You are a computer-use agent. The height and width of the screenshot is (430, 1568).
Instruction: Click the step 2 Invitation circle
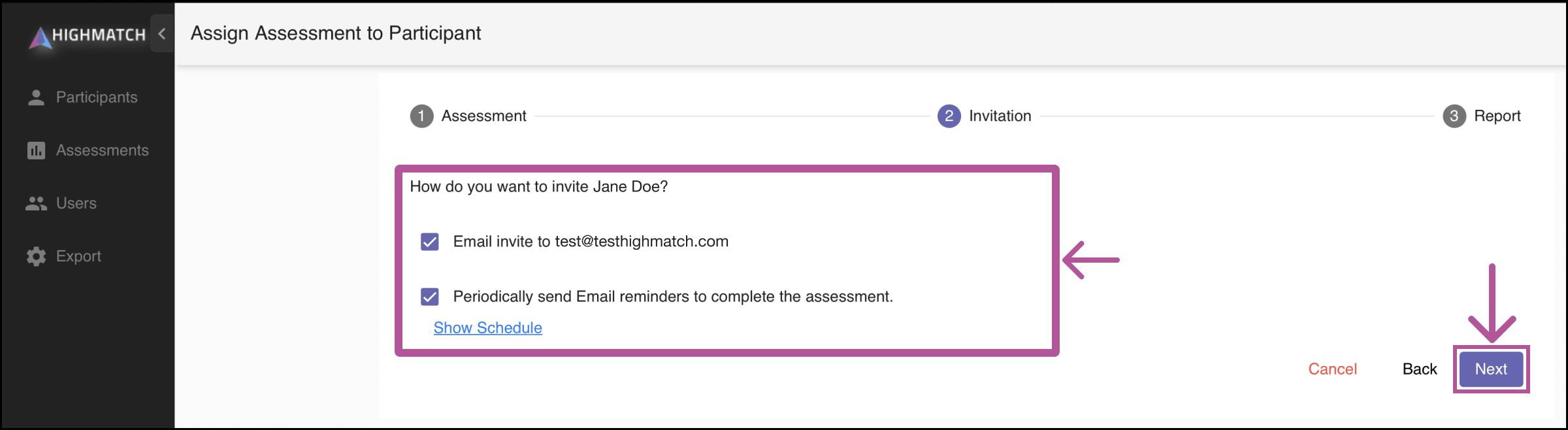point(949,116)
